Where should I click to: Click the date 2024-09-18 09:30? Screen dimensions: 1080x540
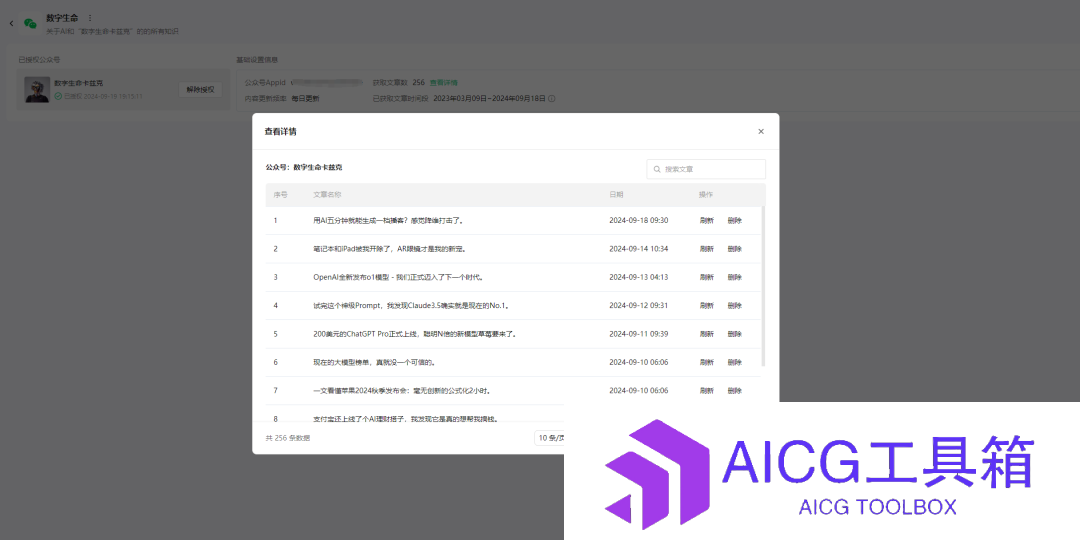[638, 220]
